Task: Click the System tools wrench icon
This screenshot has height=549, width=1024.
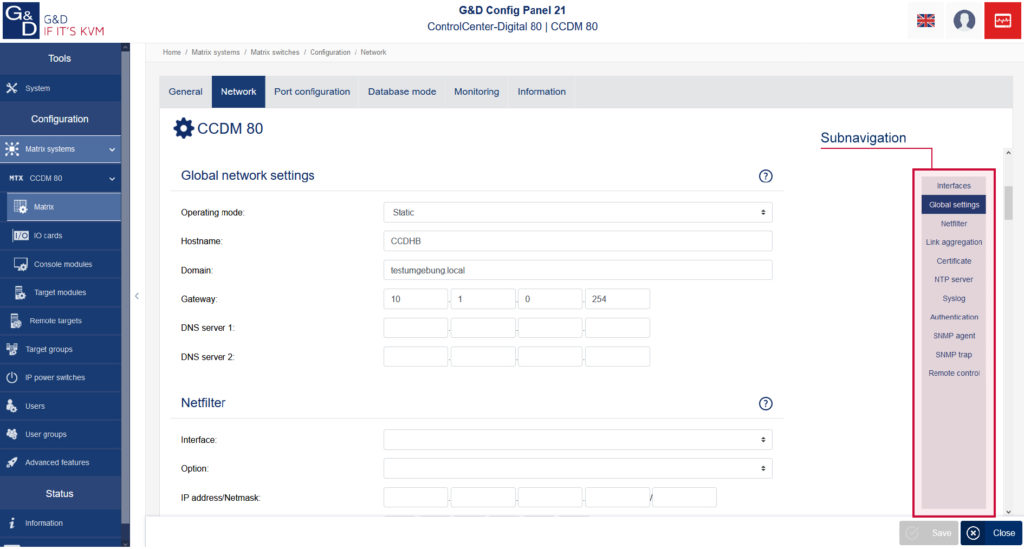Action: (x=12, y=88)
